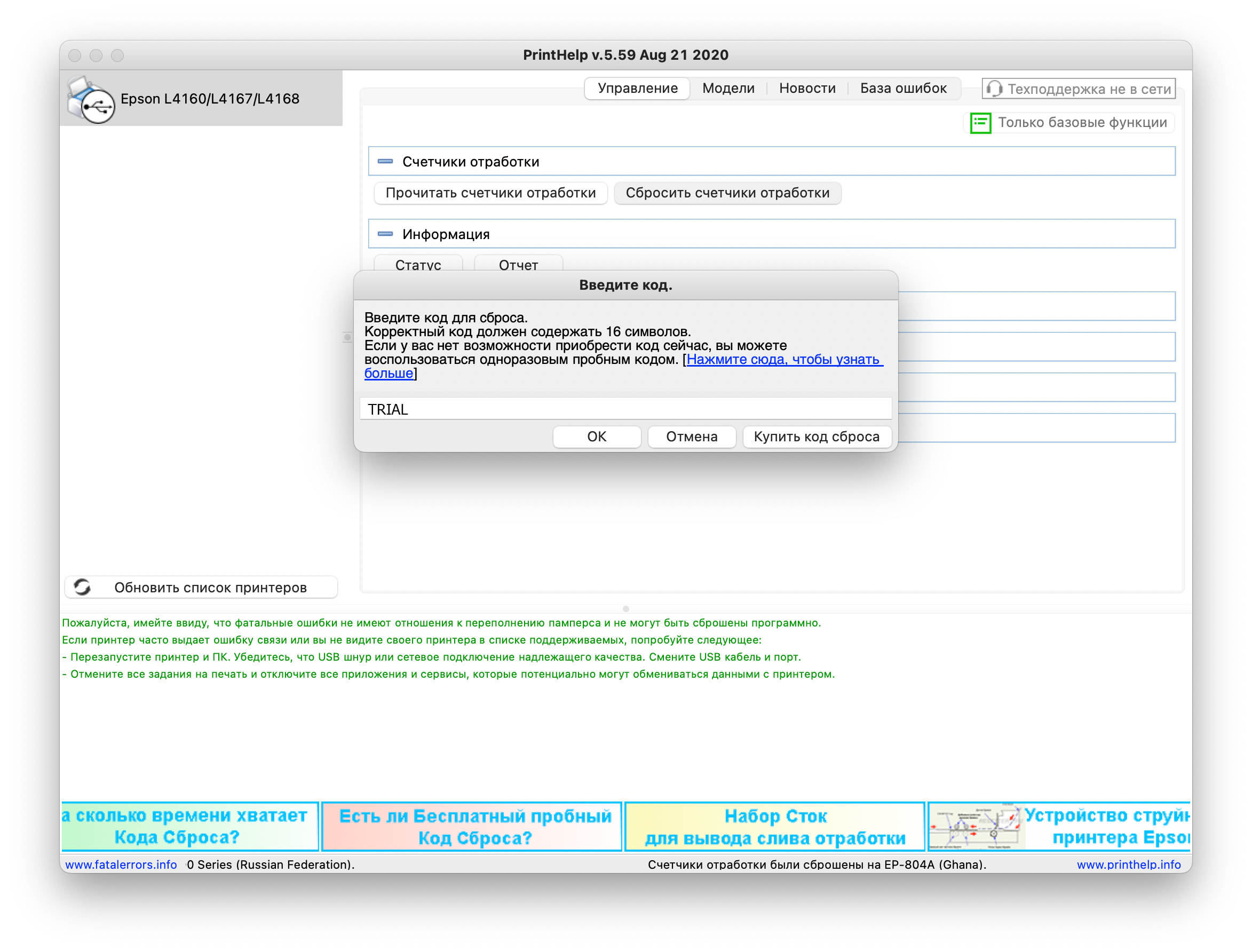Click the sidebar splitter handle dot

pos(347,337)
